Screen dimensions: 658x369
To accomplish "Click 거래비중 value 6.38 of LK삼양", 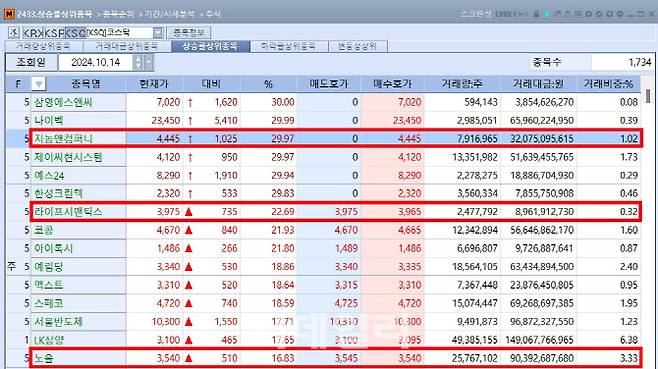I will coord(629,340).
